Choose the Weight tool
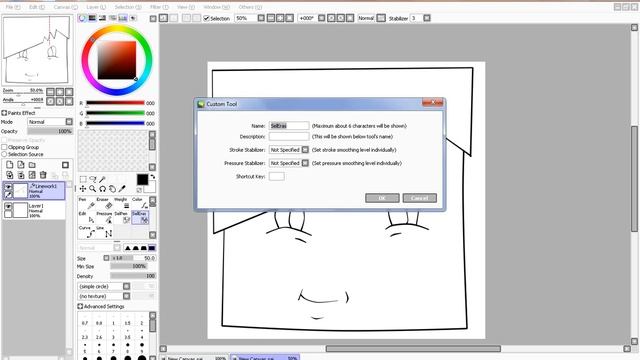This screenshot has height=360, width=640. point(122,203)
